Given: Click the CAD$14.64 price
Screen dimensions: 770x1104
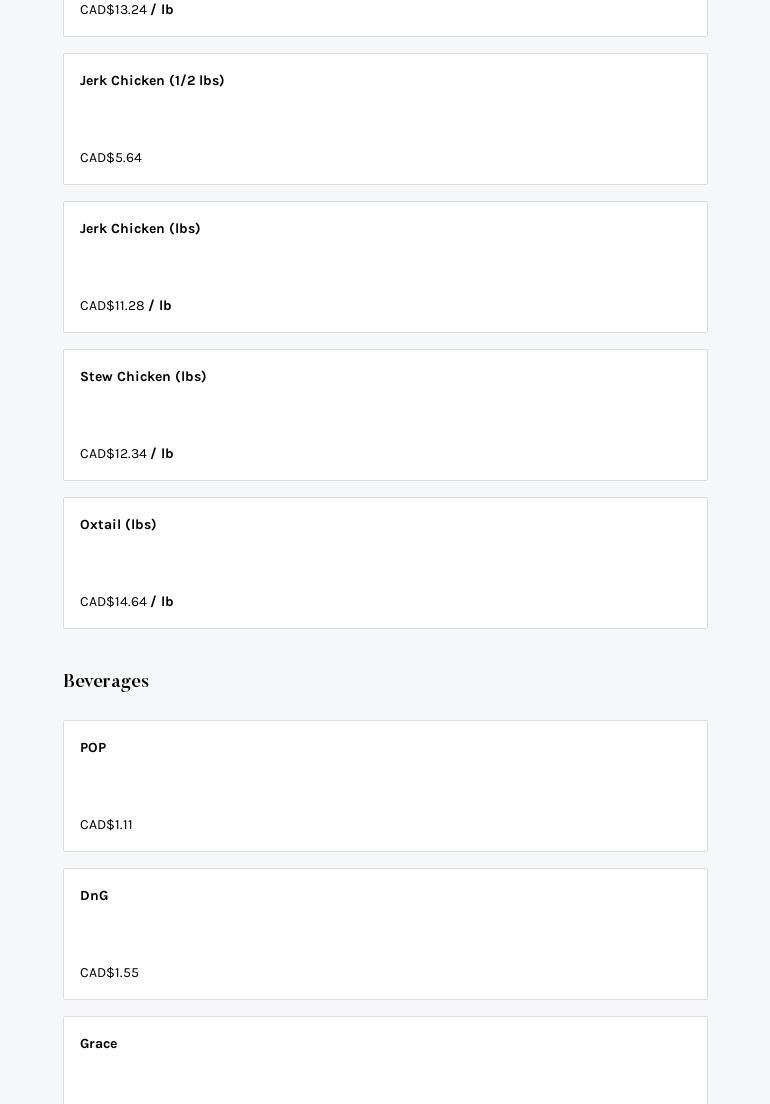Looking at the screenshot, I should click(x=113, y=602).
